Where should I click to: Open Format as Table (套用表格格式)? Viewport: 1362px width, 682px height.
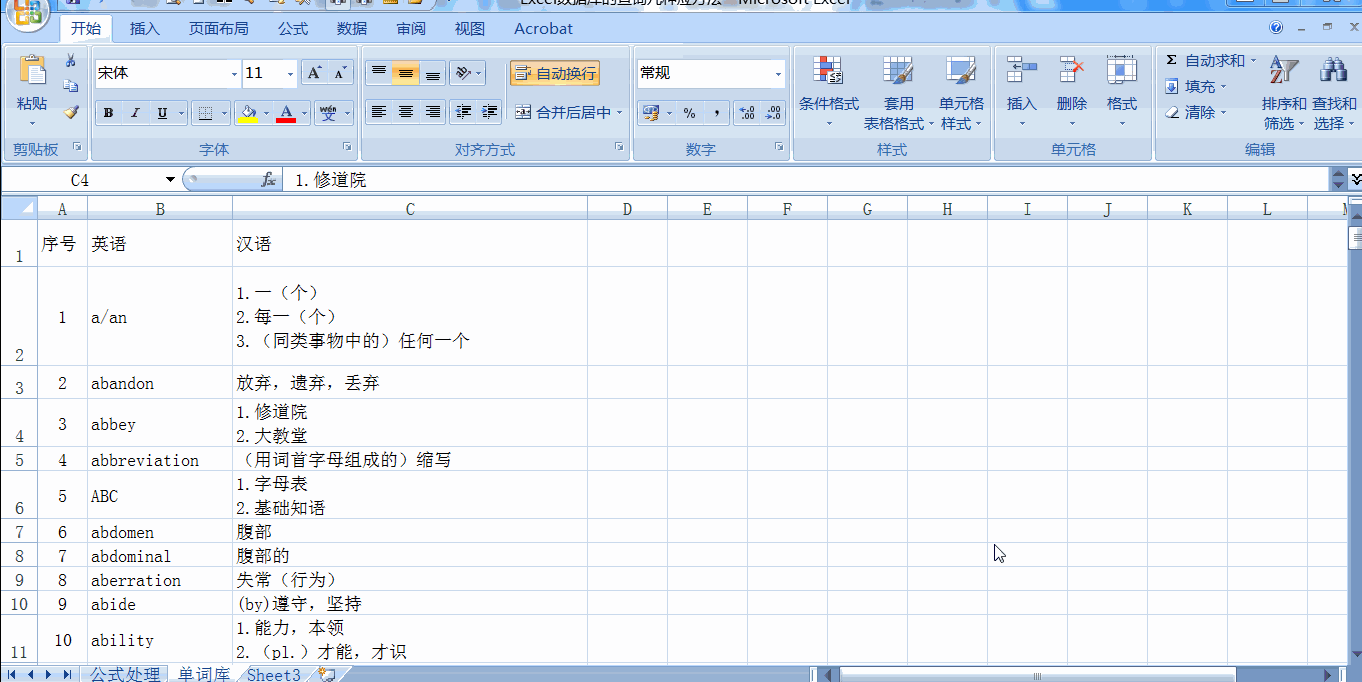click(898, 93)
